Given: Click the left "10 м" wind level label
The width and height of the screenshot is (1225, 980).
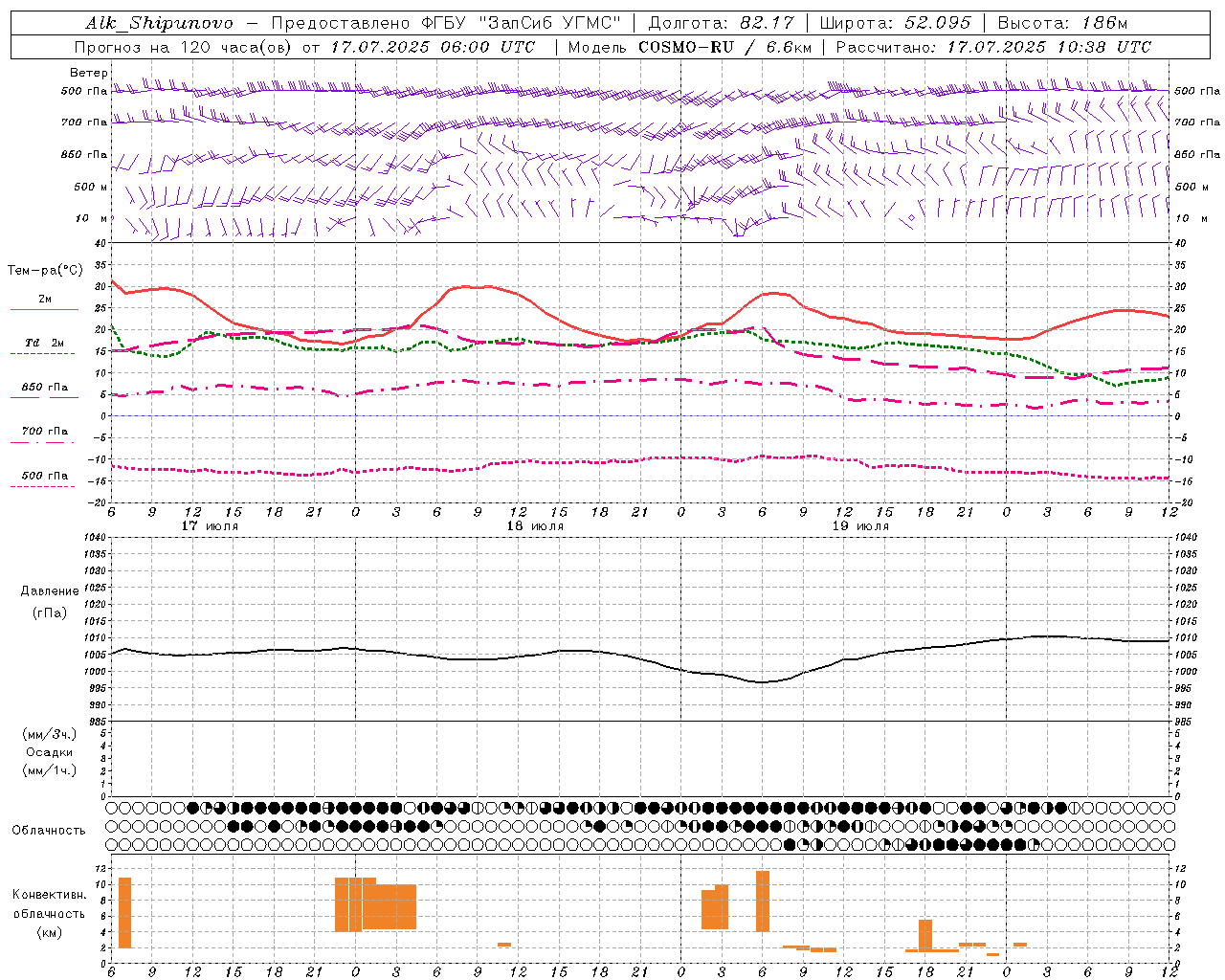Looking at the screenshot, I should click(x=92, y=218).
